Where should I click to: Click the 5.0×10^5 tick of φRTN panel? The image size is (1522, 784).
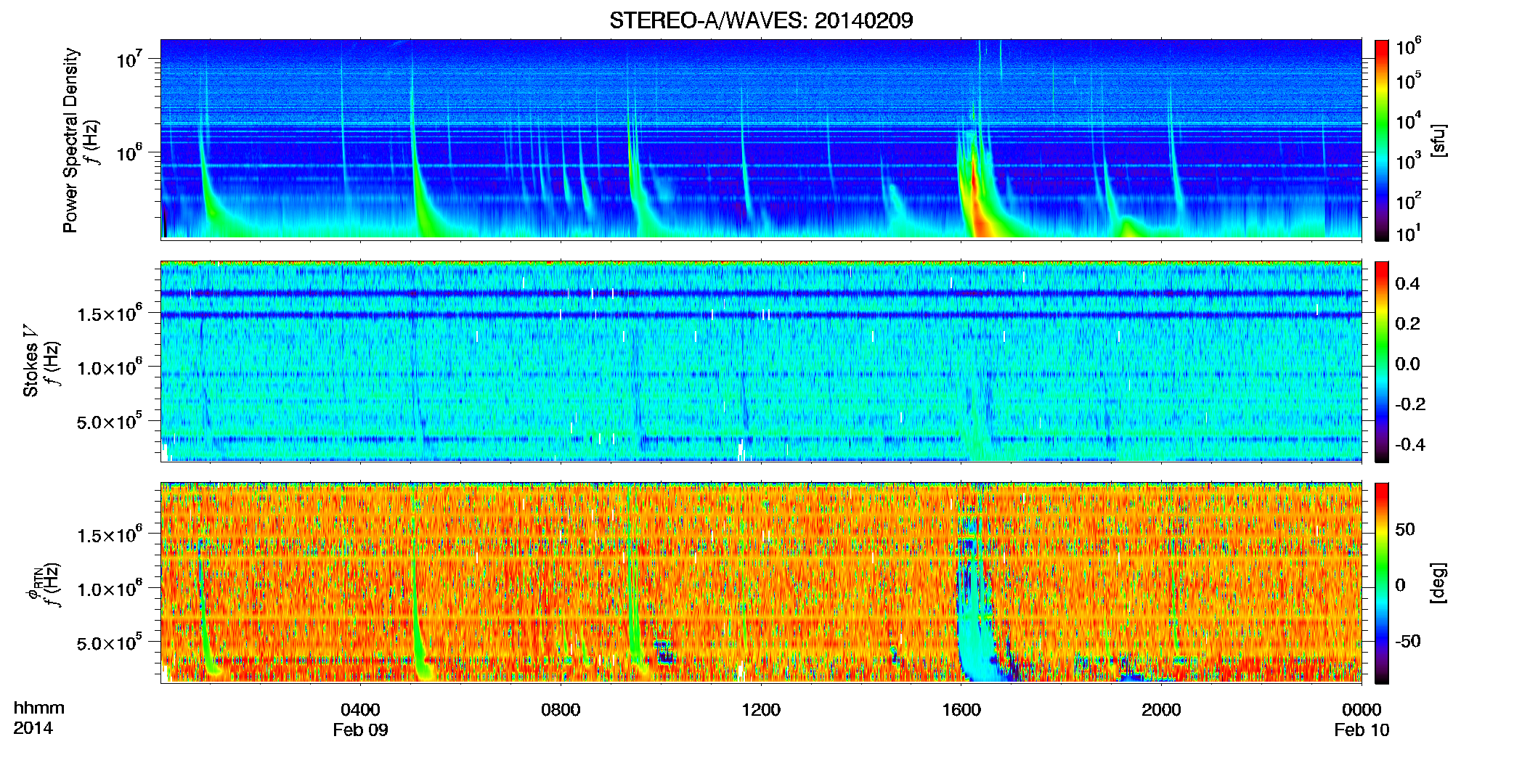pos(110,642)
